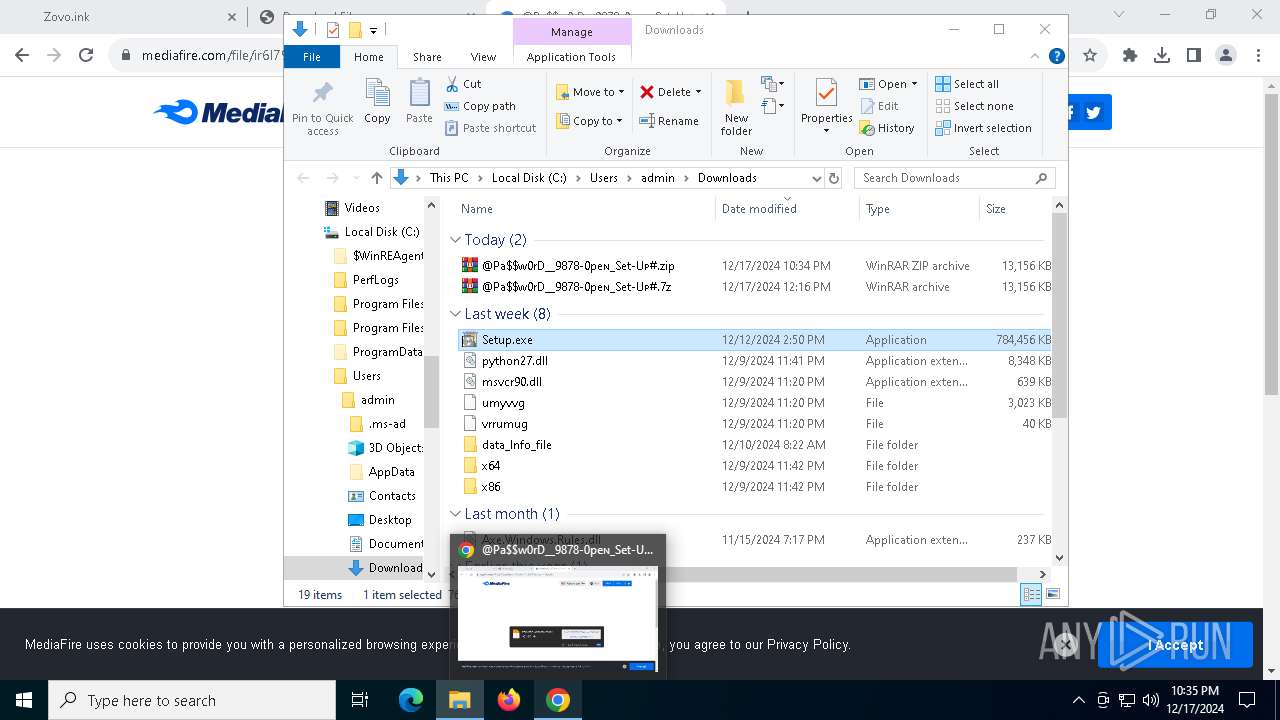This screenshot has height=720, width=1280.
Task: Click New folder quick access toolbar icon
Action: tap(354, 30)
